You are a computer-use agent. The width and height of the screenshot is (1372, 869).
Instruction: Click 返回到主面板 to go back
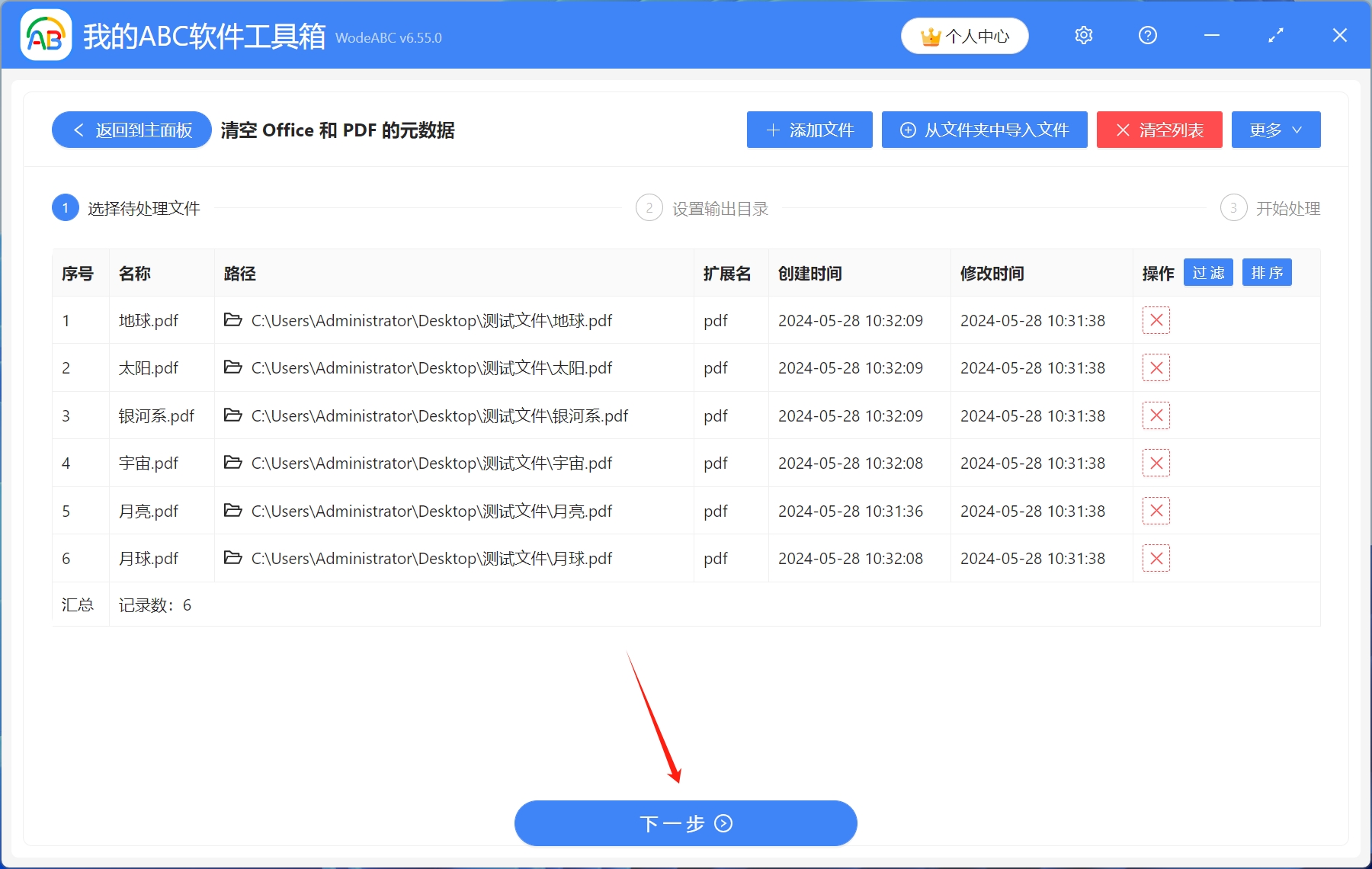tap(130, 130)
